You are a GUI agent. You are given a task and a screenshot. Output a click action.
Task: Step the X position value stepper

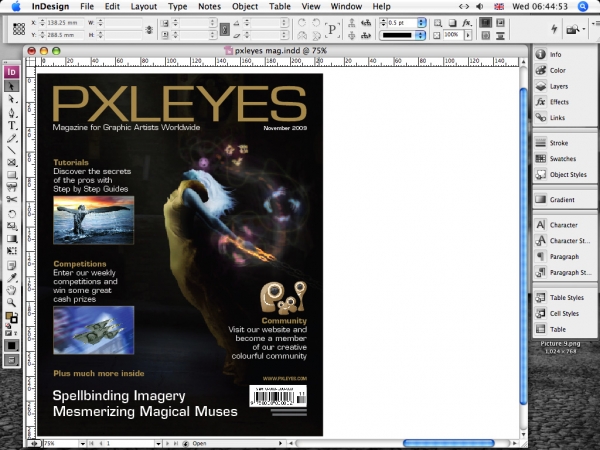pyautogui.click(x=42, y=23)
